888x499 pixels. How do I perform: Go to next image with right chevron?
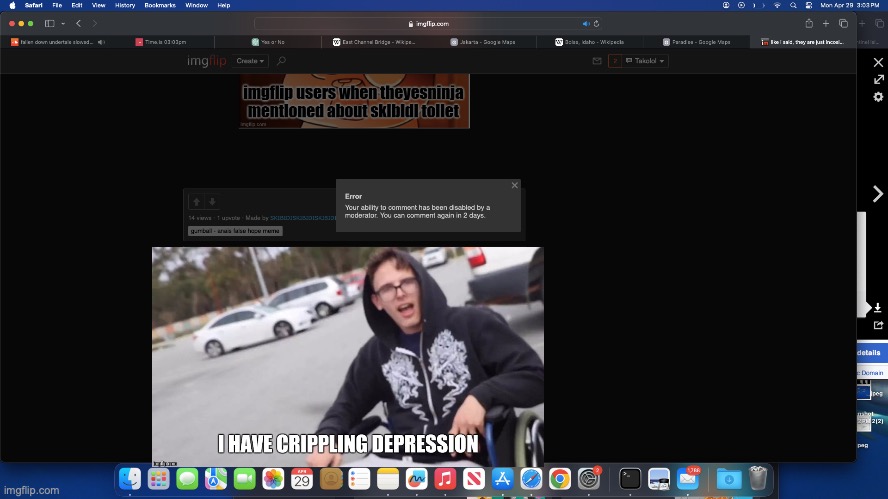point(878,194)
